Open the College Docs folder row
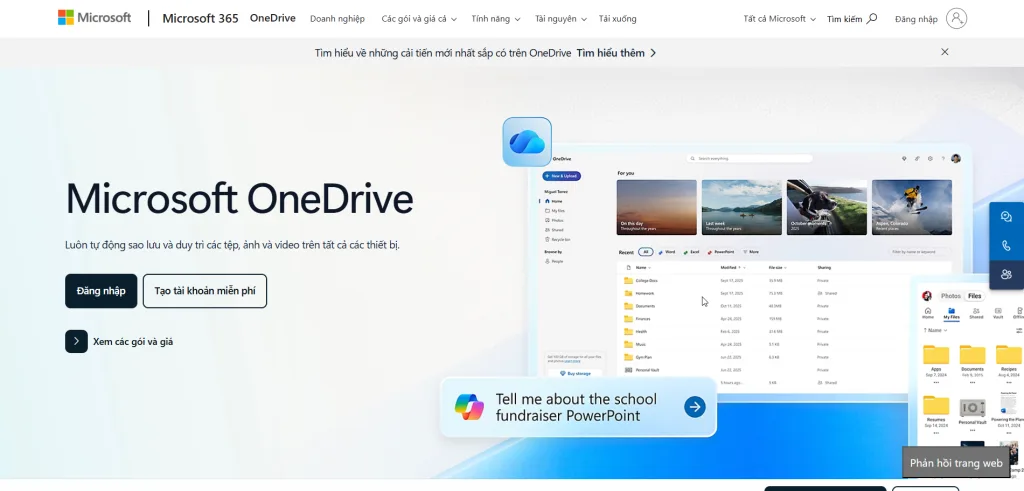The image size is (1024, 491). [784, 281]
